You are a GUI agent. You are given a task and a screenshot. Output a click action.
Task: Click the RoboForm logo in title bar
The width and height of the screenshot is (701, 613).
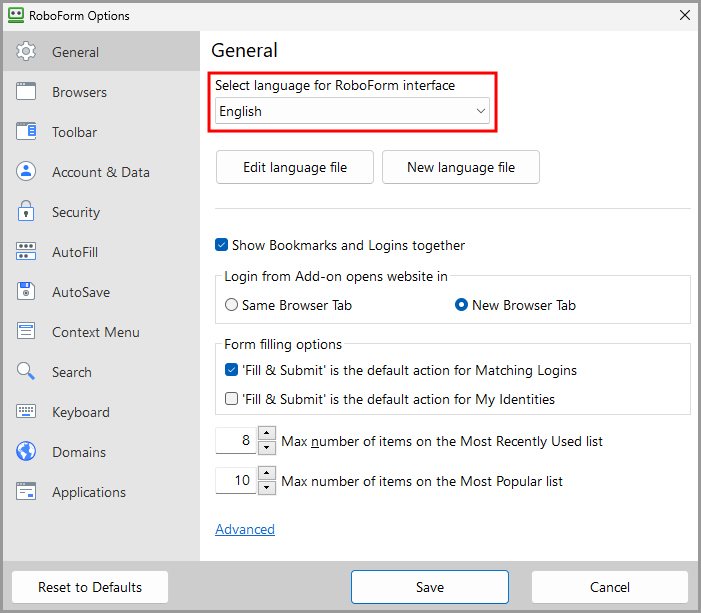coord(16,15)
